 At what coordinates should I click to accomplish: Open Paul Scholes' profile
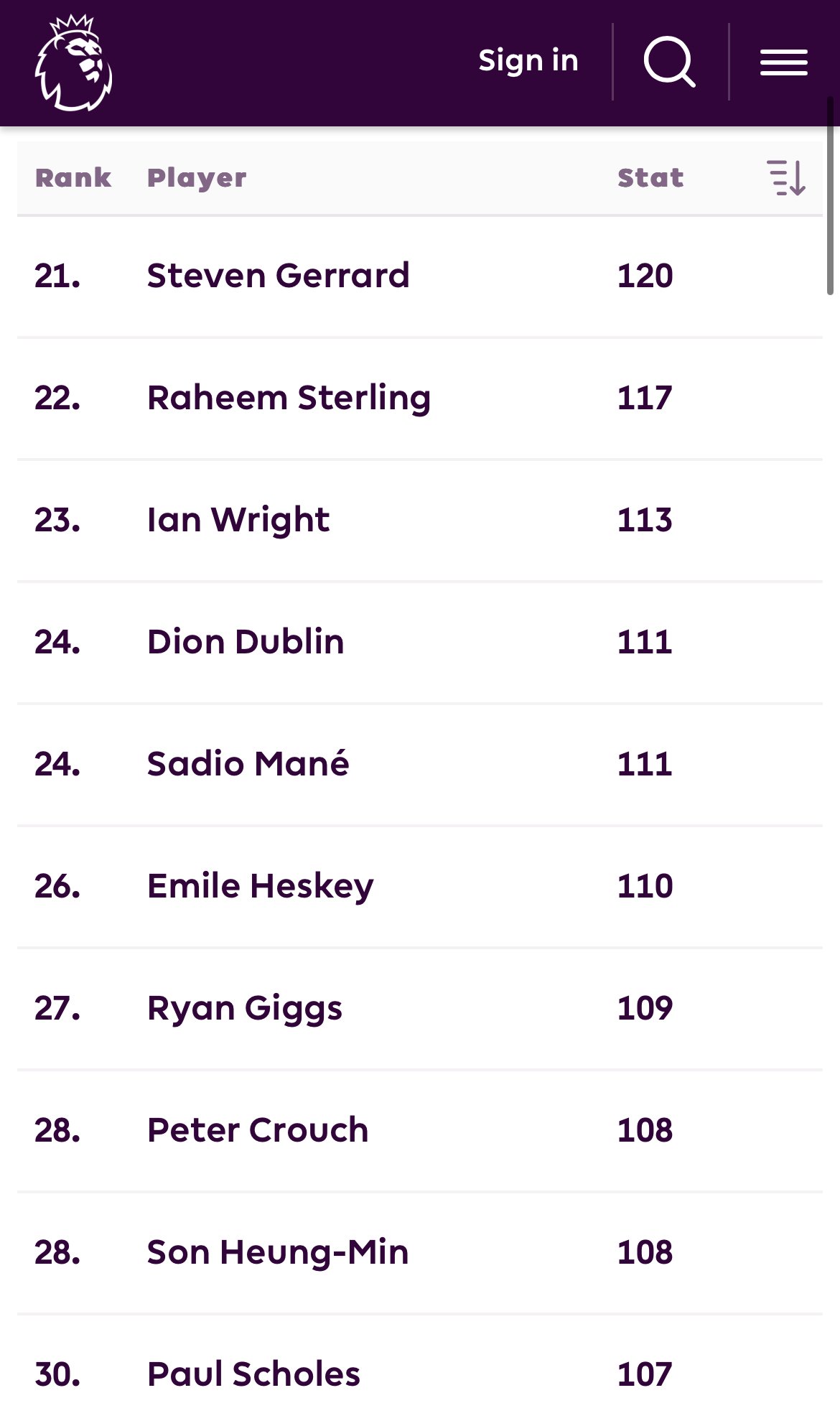254,1374
